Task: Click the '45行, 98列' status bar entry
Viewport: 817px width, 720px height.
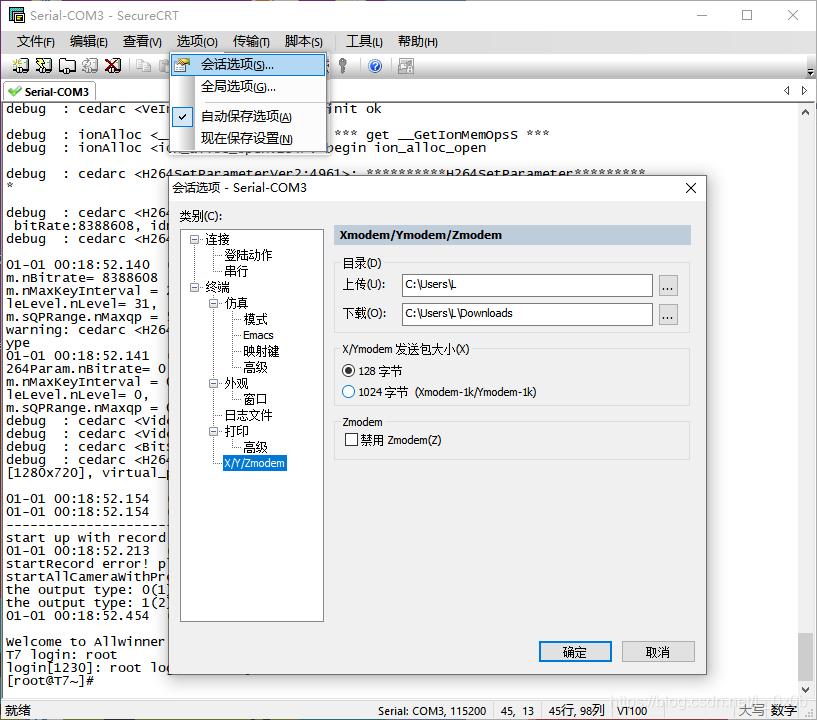Action: tap(576, 711)
